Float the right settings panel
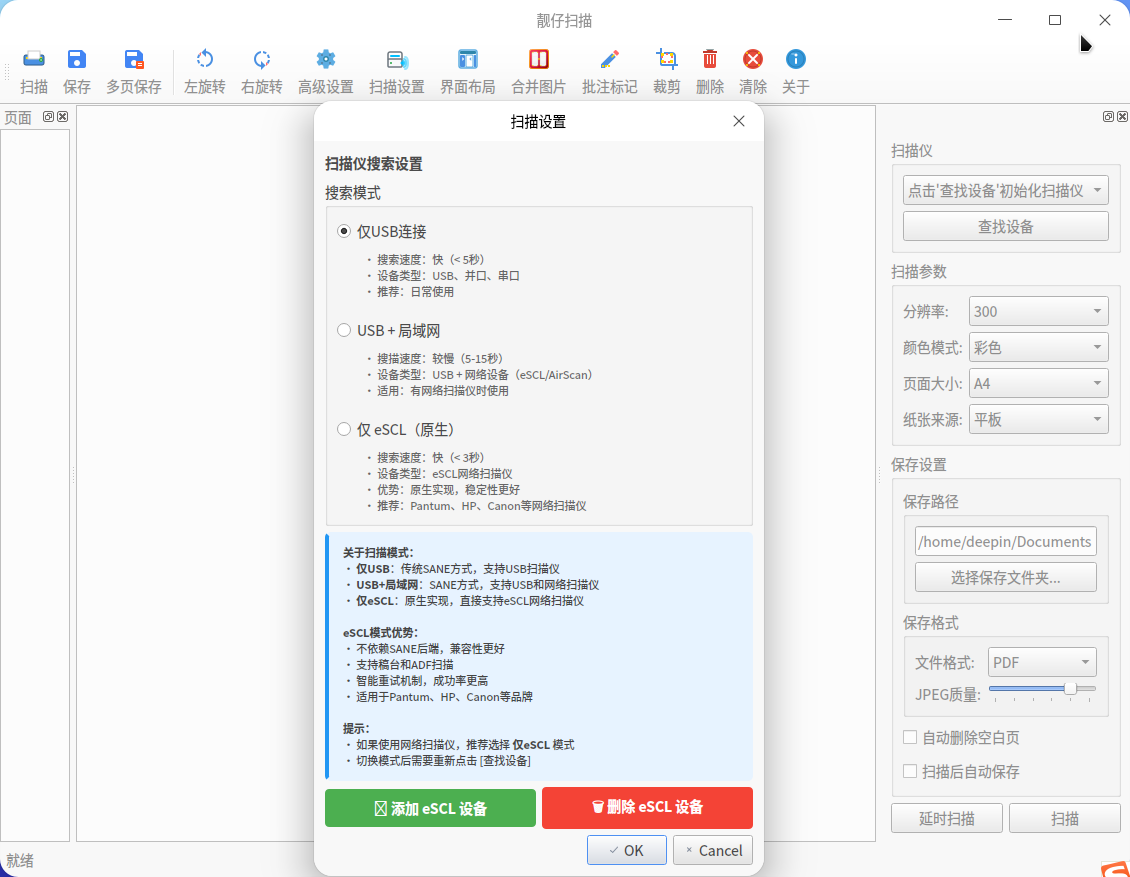The width and height of the screenshot is (1130, 877). (x=1108, y=117)
